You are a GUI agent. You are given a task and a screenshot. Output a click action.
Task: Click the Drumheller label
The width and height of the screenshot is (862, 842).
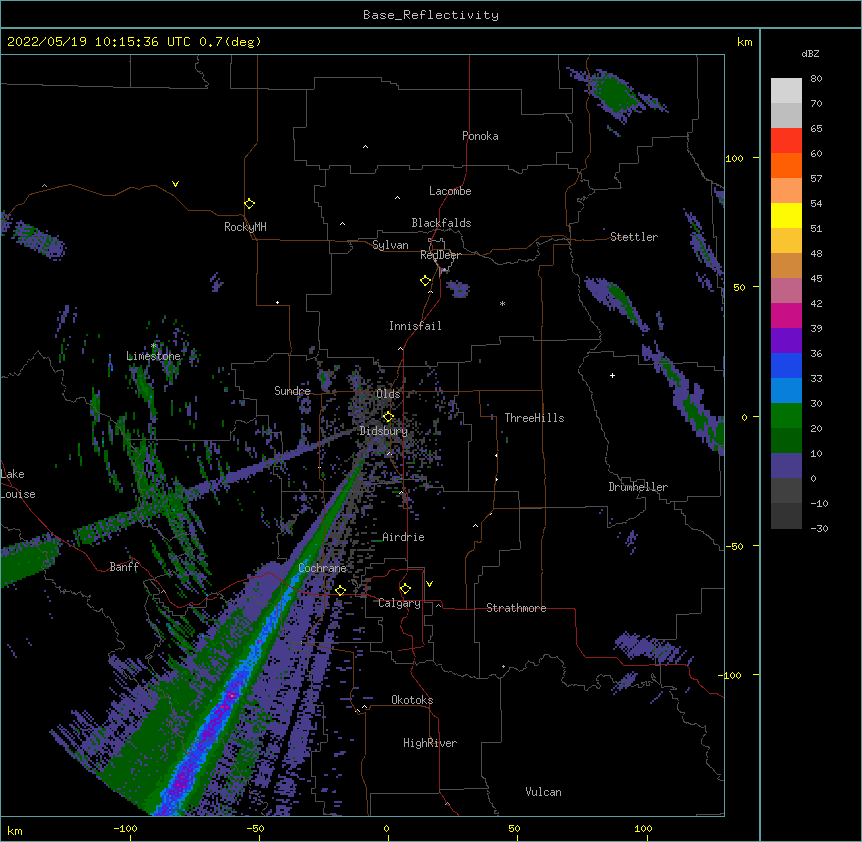(638, 487)
